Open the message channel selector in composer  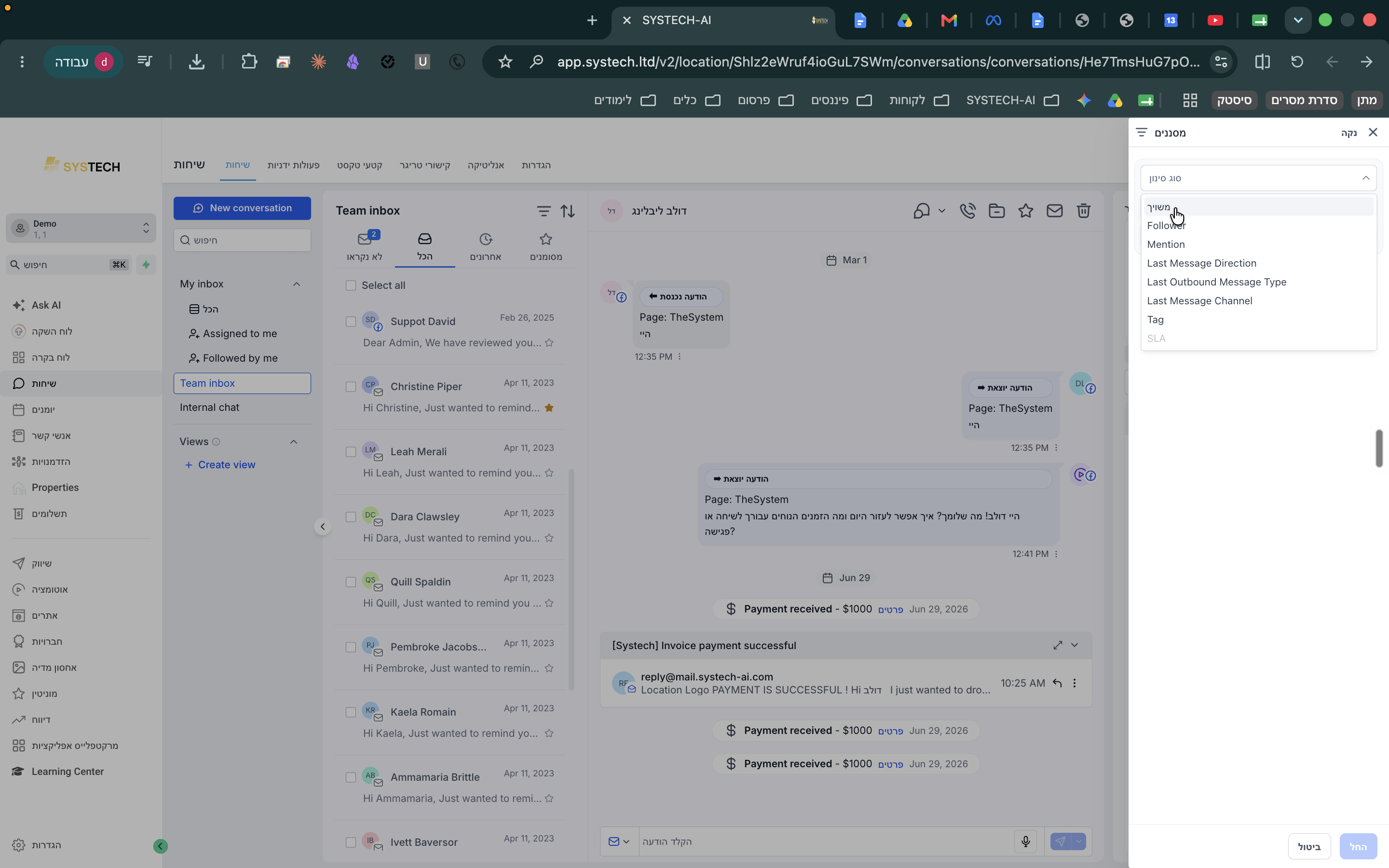[x=619, y=841]
